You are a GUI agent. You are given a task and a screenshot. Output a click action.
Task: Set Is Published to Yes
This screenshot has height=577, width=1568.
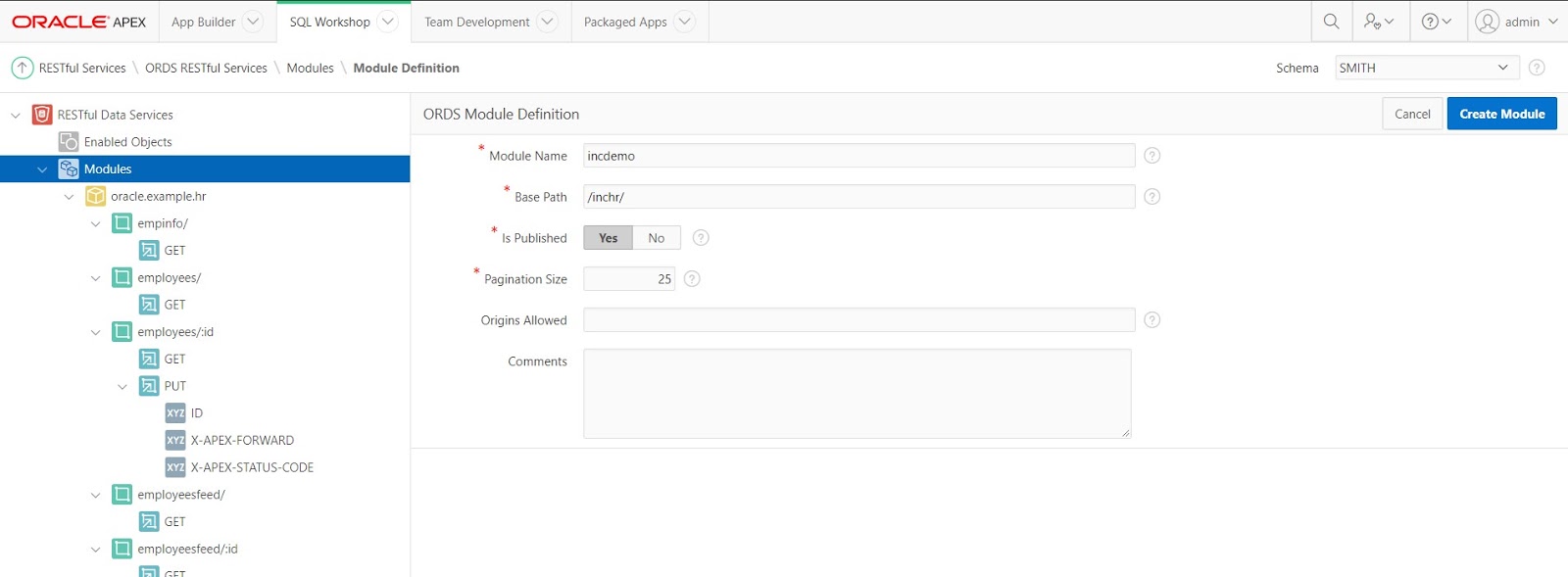click(609, 238)
